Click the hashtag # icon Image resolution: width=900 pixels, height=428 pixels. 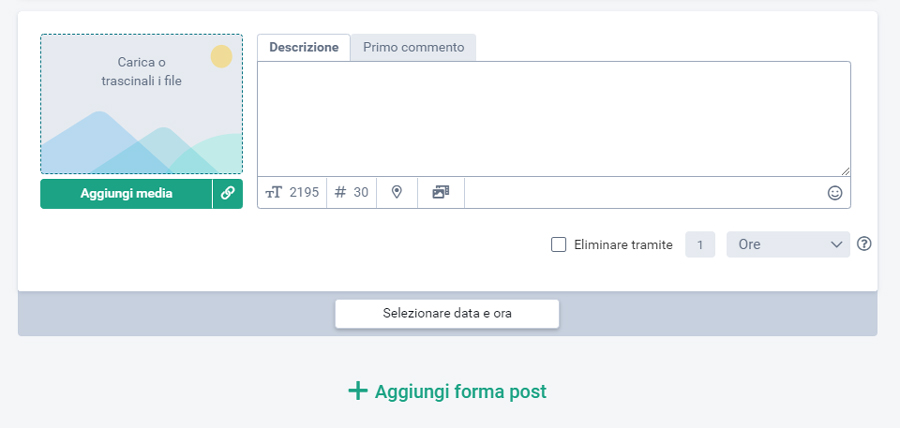tap(340, 192)
